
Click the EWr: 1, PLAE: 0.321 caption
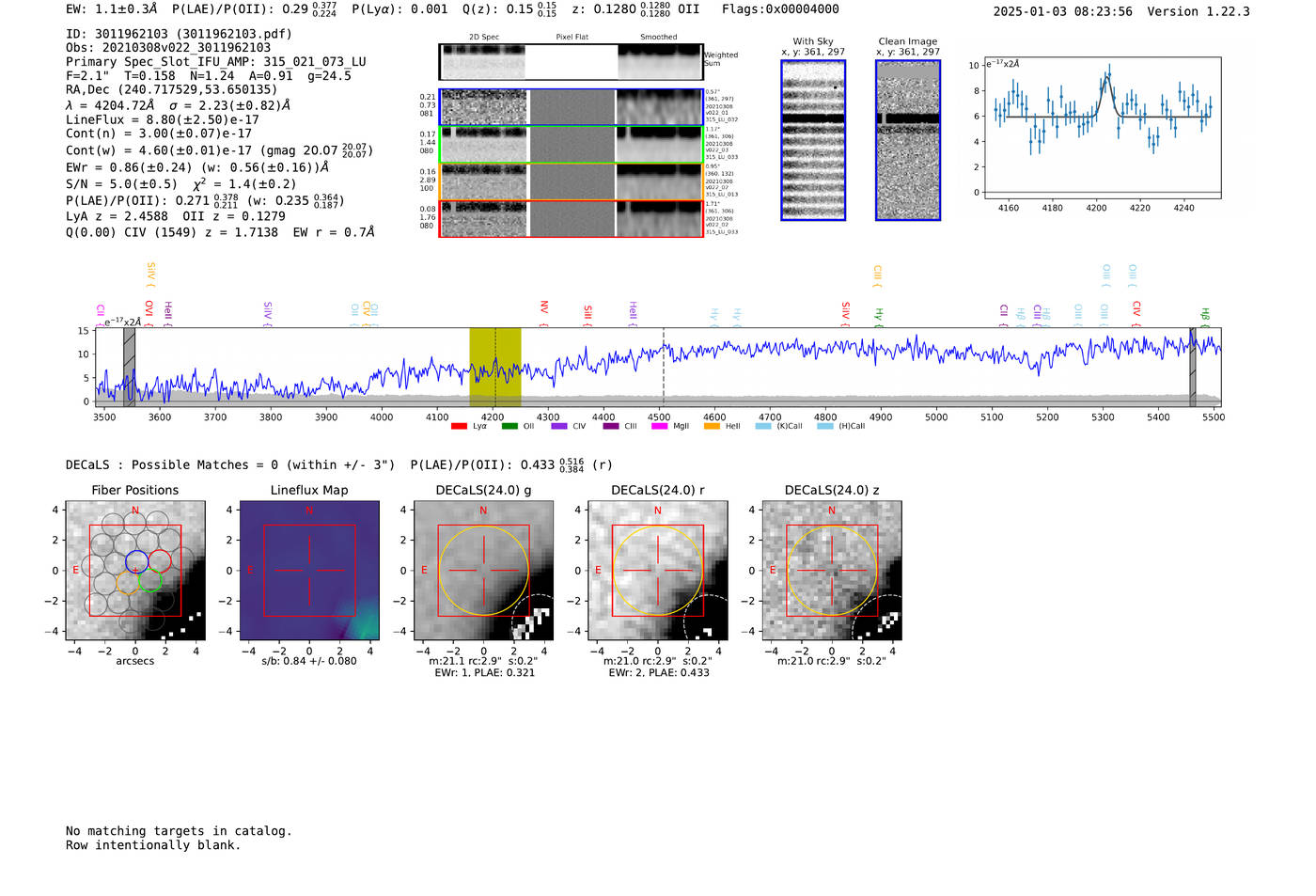484,673
